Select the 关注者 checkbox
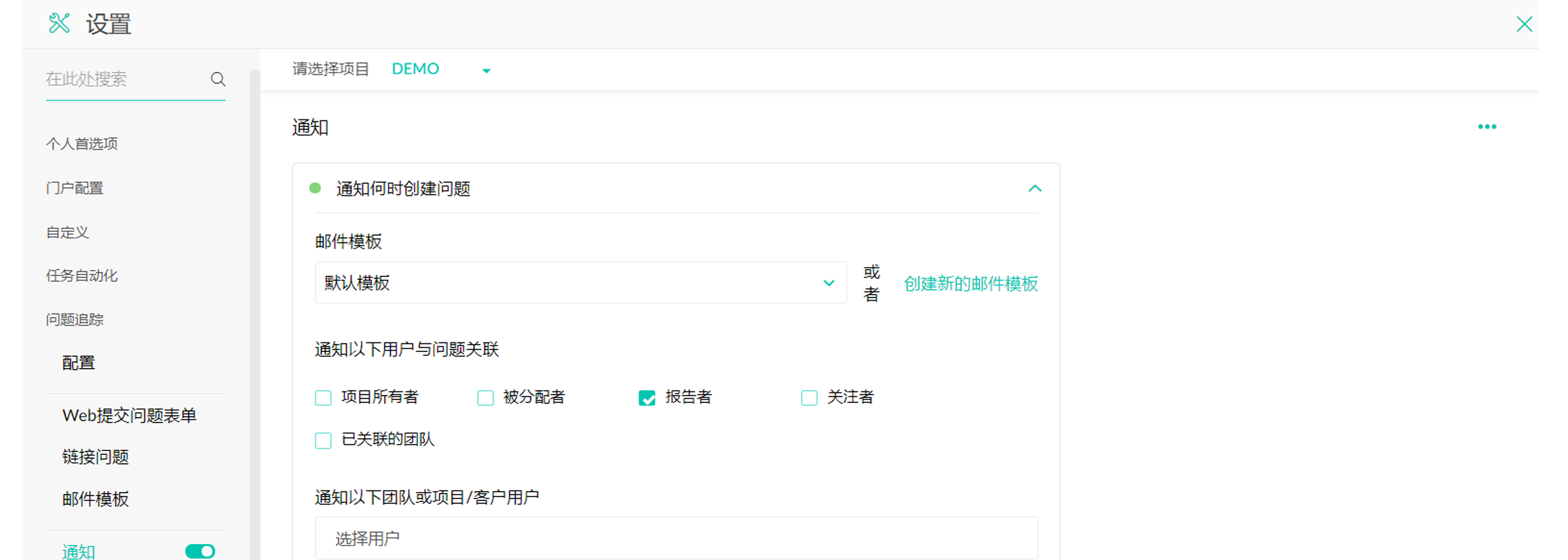The width and height of the screenshot is (1568, 560). coord(809,398)
